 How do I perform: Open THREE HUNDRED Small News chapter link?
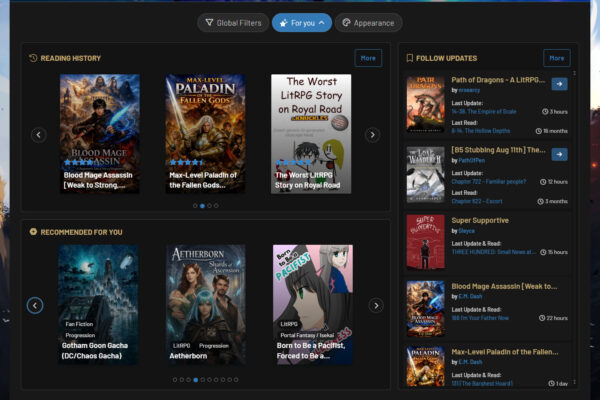tap(493, 252)
